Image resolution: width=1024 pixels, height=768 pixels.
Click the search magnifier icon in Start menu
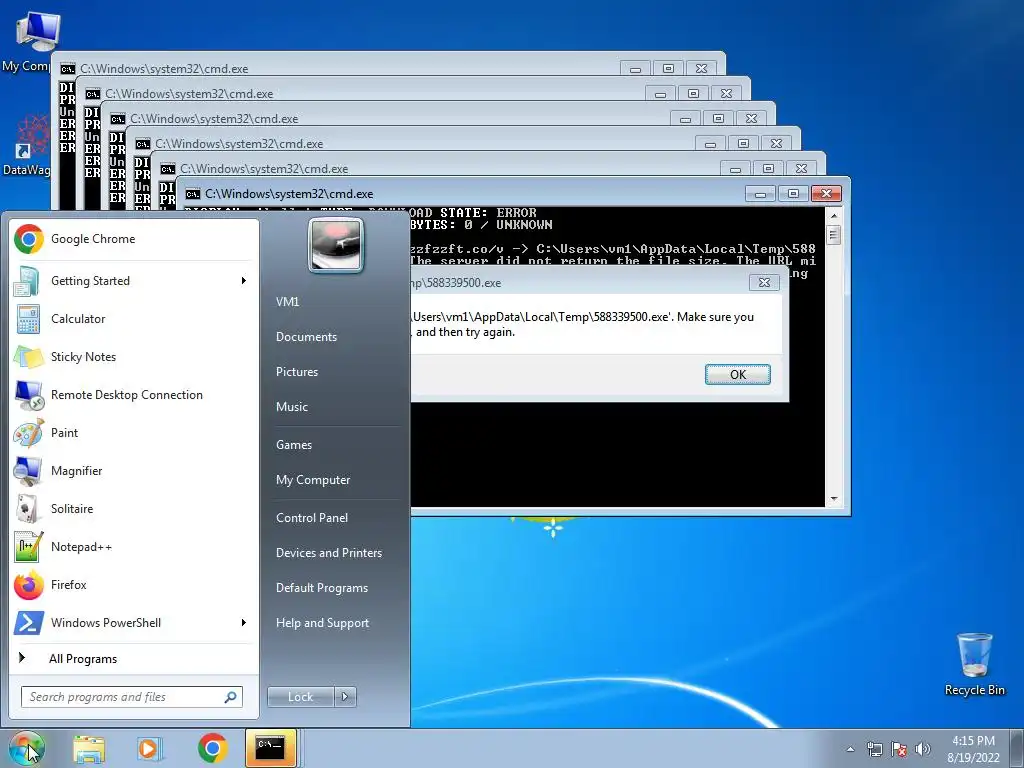click(x=231, y=697)
